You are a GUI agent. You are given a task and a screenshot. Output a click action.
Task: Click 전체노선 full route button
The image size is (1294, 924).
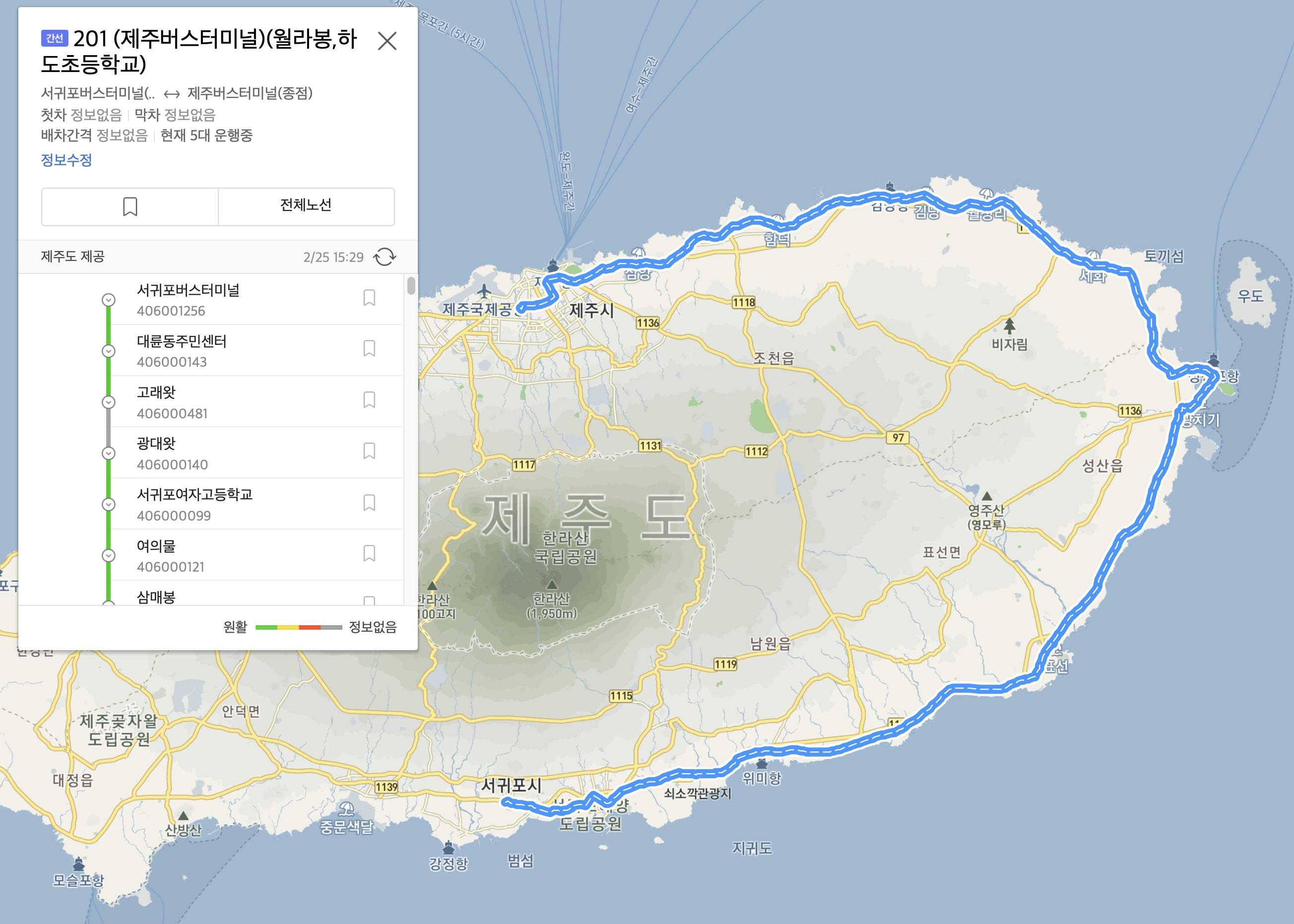[306, 206]
